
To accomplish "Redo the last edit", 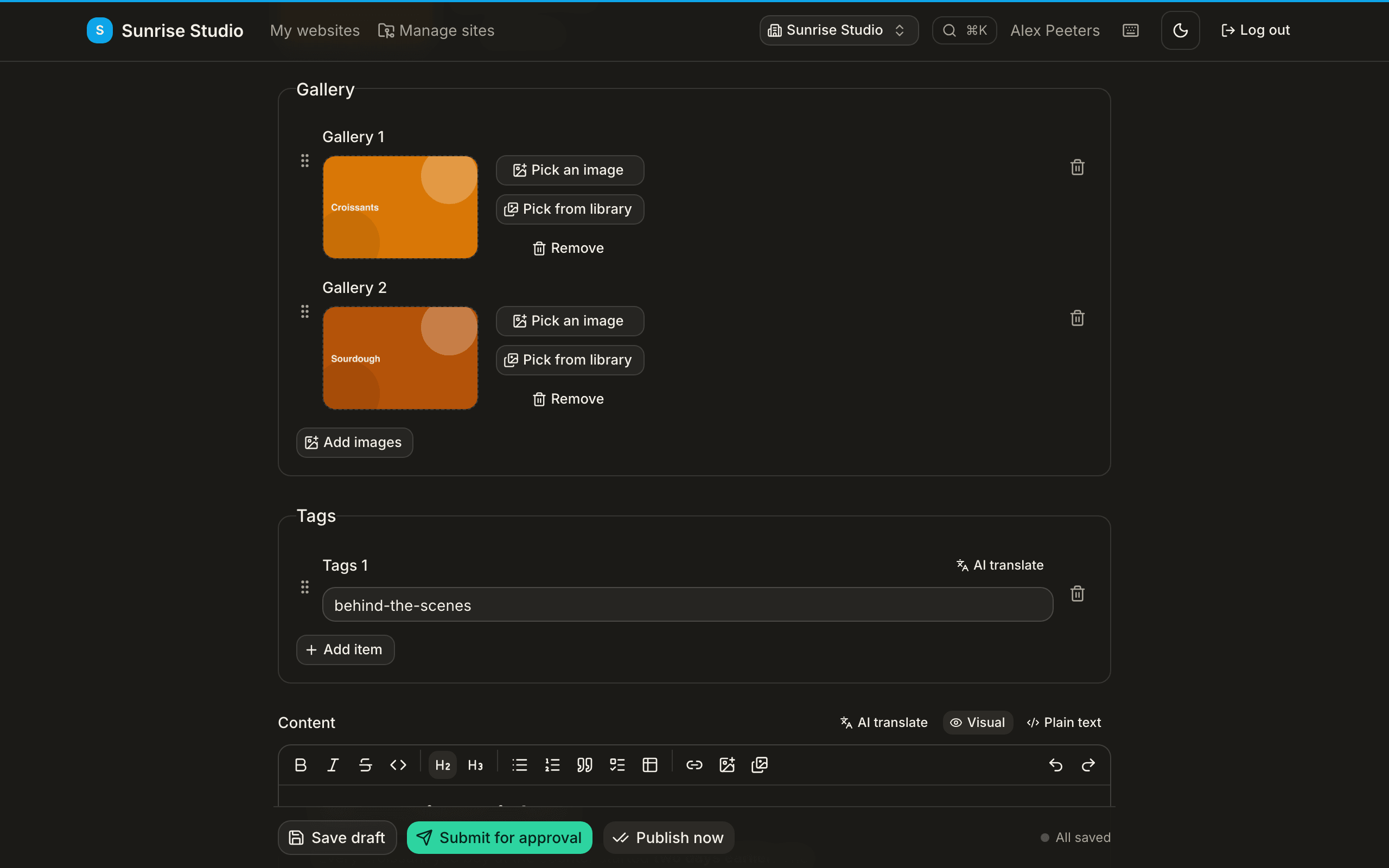I will 1088,765.
